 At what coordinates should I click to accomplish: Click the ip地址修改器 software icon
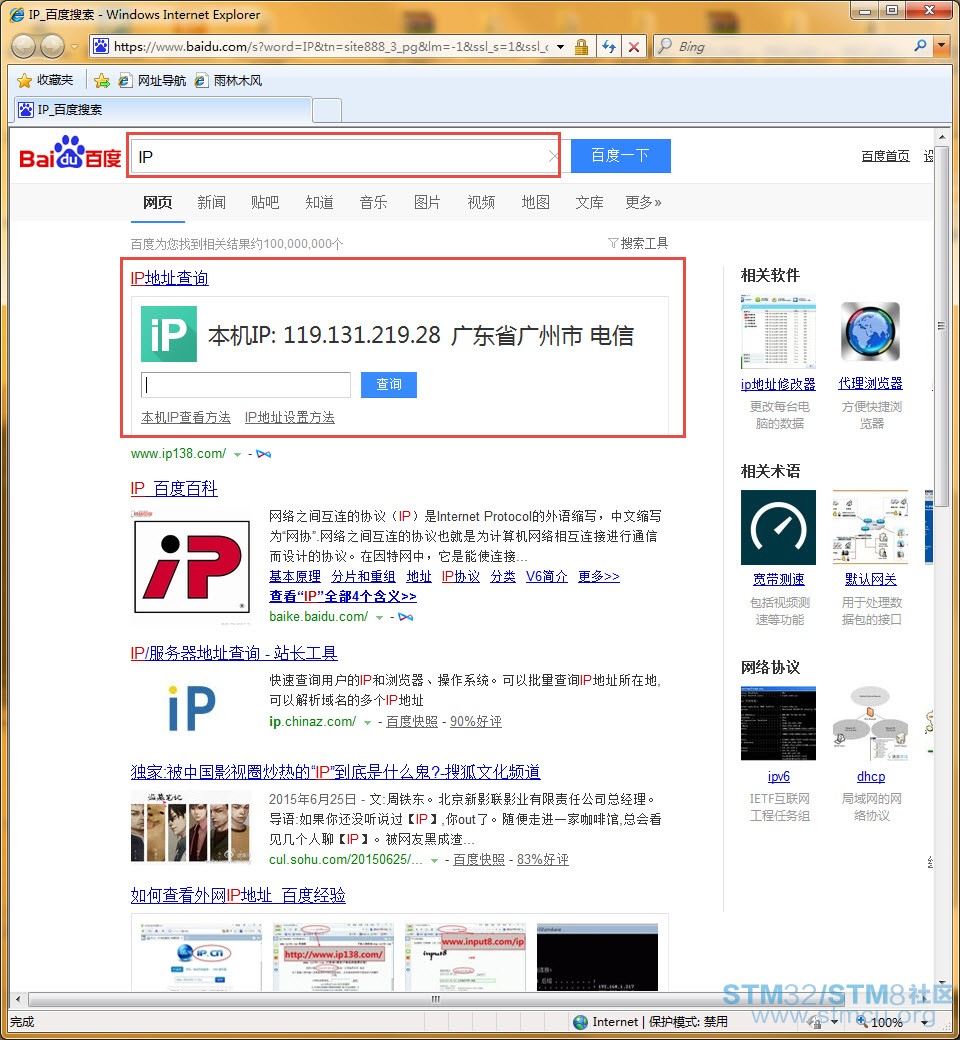pyautogui.click(x=778, y=332)
